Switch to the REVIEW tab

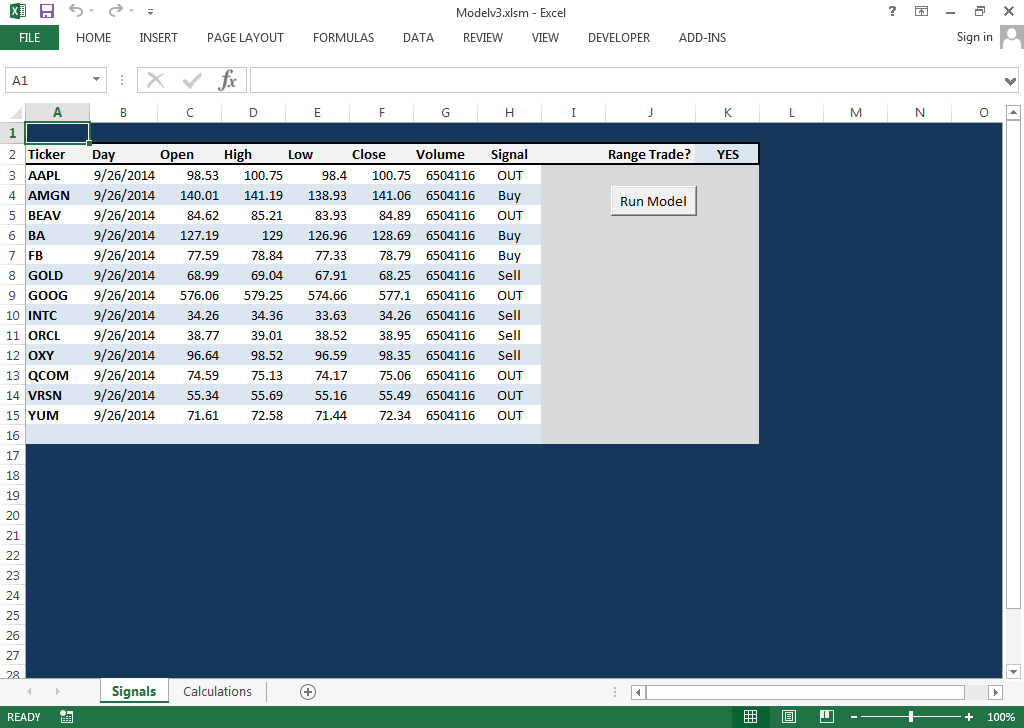coord(483,38)
